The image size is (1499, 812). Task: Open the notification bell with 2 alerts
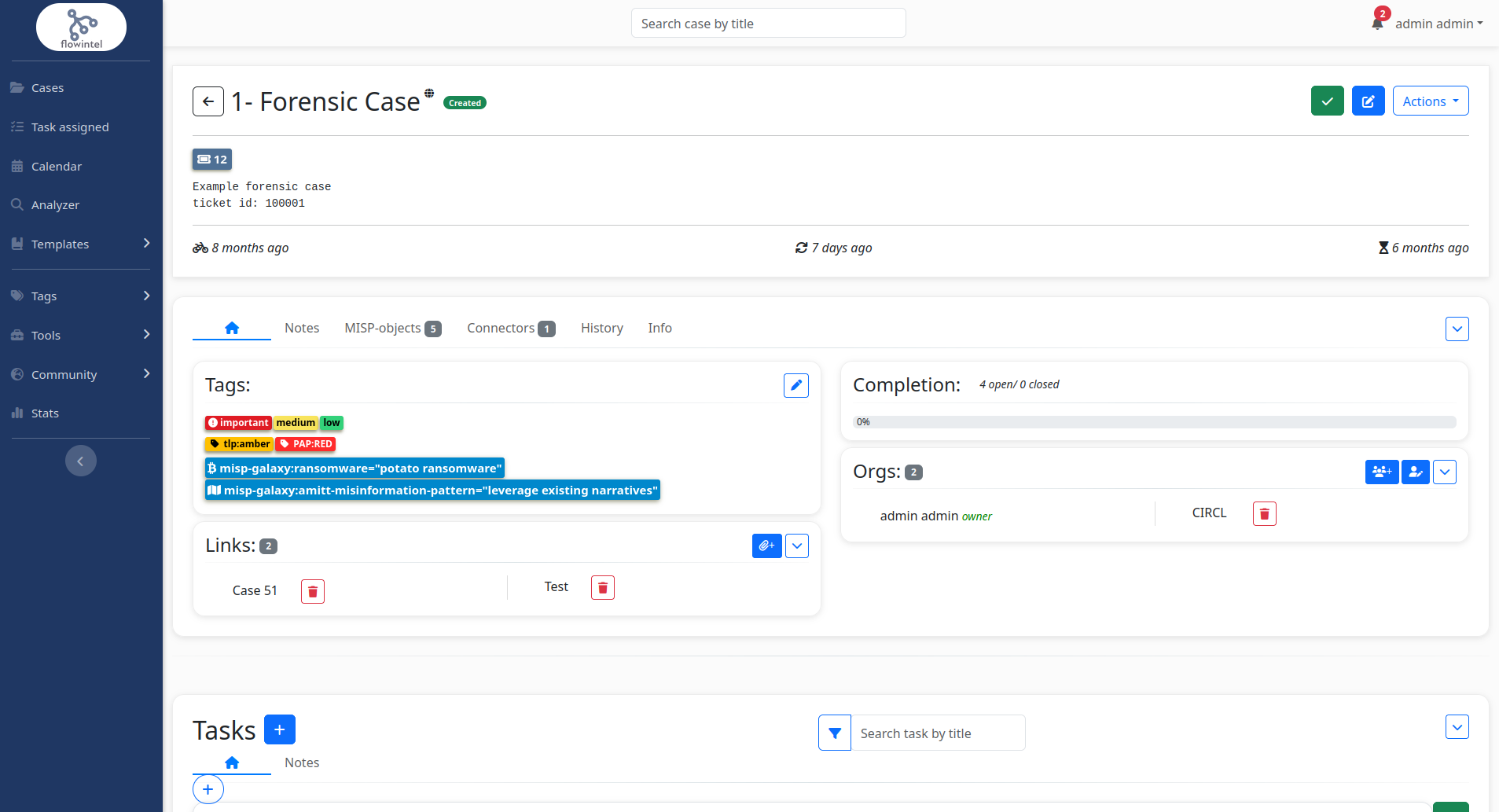[x=1376, y=23]
